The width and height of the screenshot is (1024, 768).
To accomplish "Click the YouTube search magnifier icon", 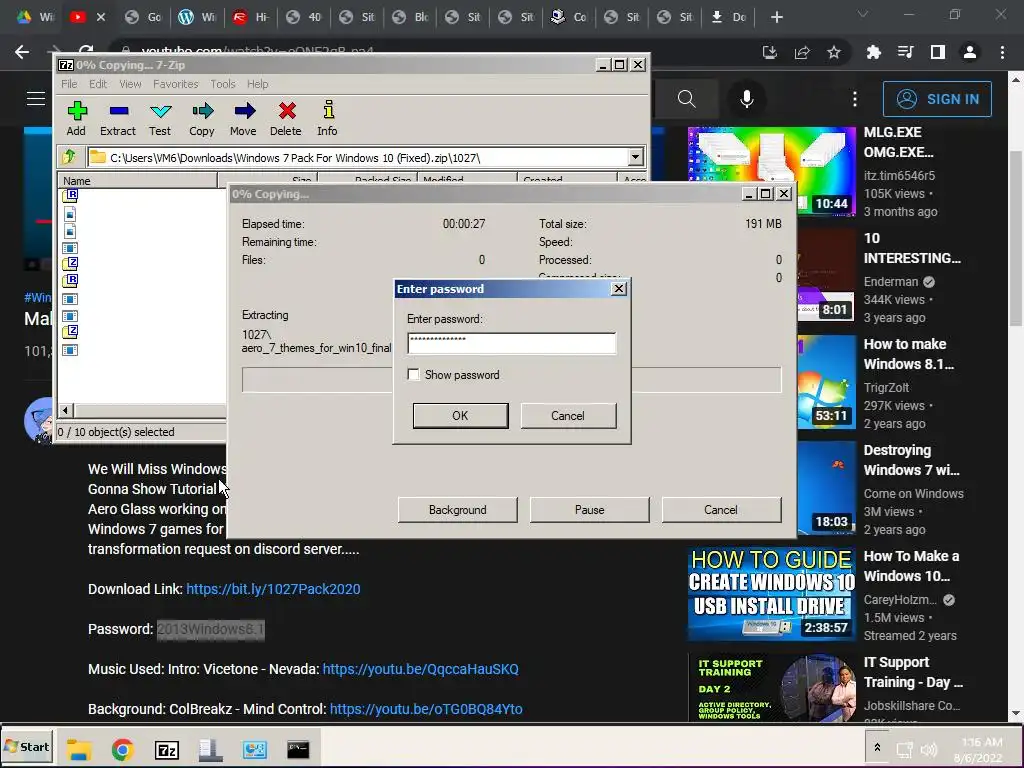I will (x=686, y=99).
